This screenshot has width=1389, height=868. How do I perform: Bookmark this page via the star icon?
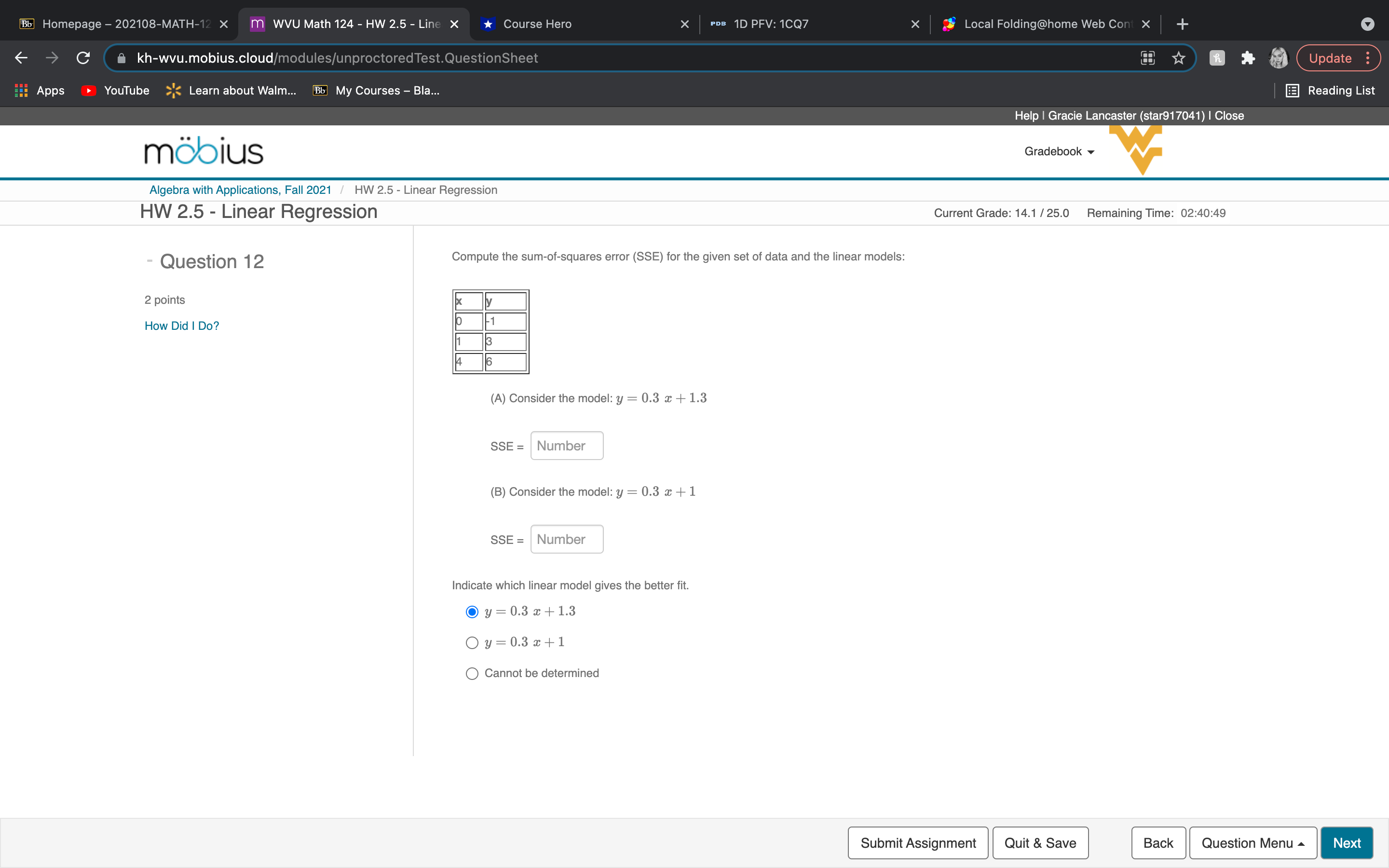(1178, 57)
